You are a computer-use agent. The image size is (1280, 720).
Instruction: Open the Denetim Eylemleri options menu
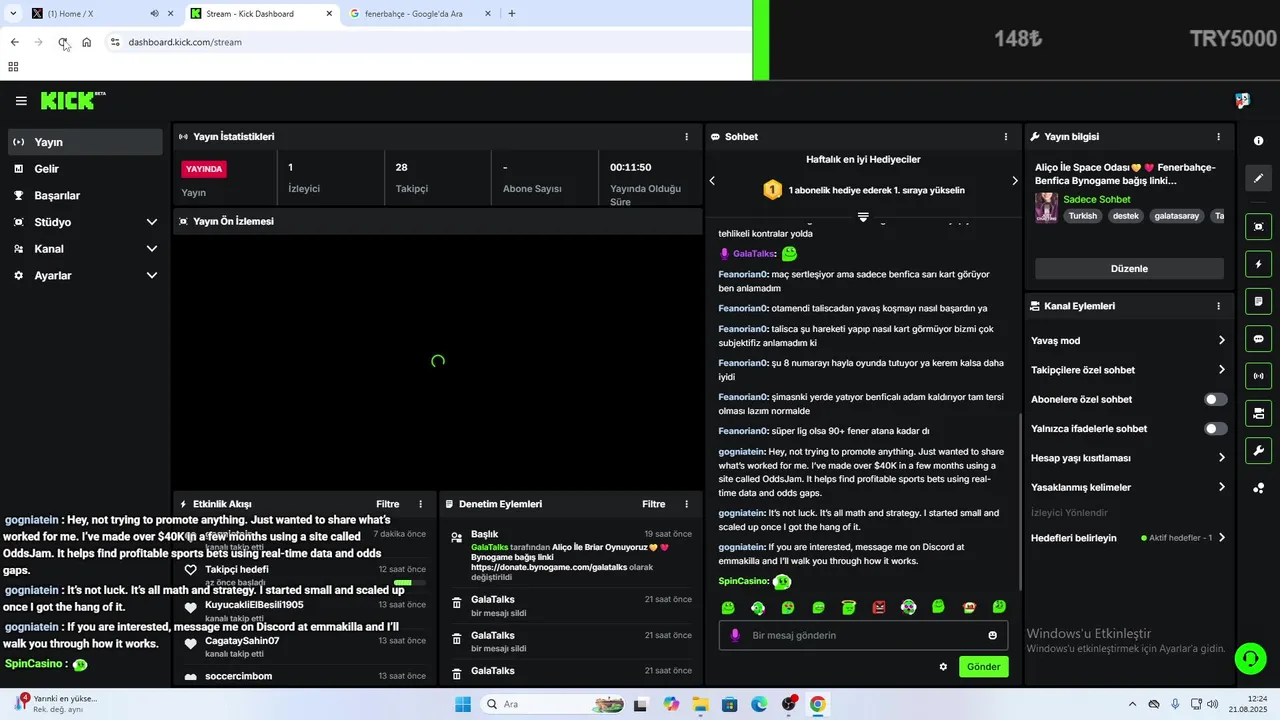(686, 504)
